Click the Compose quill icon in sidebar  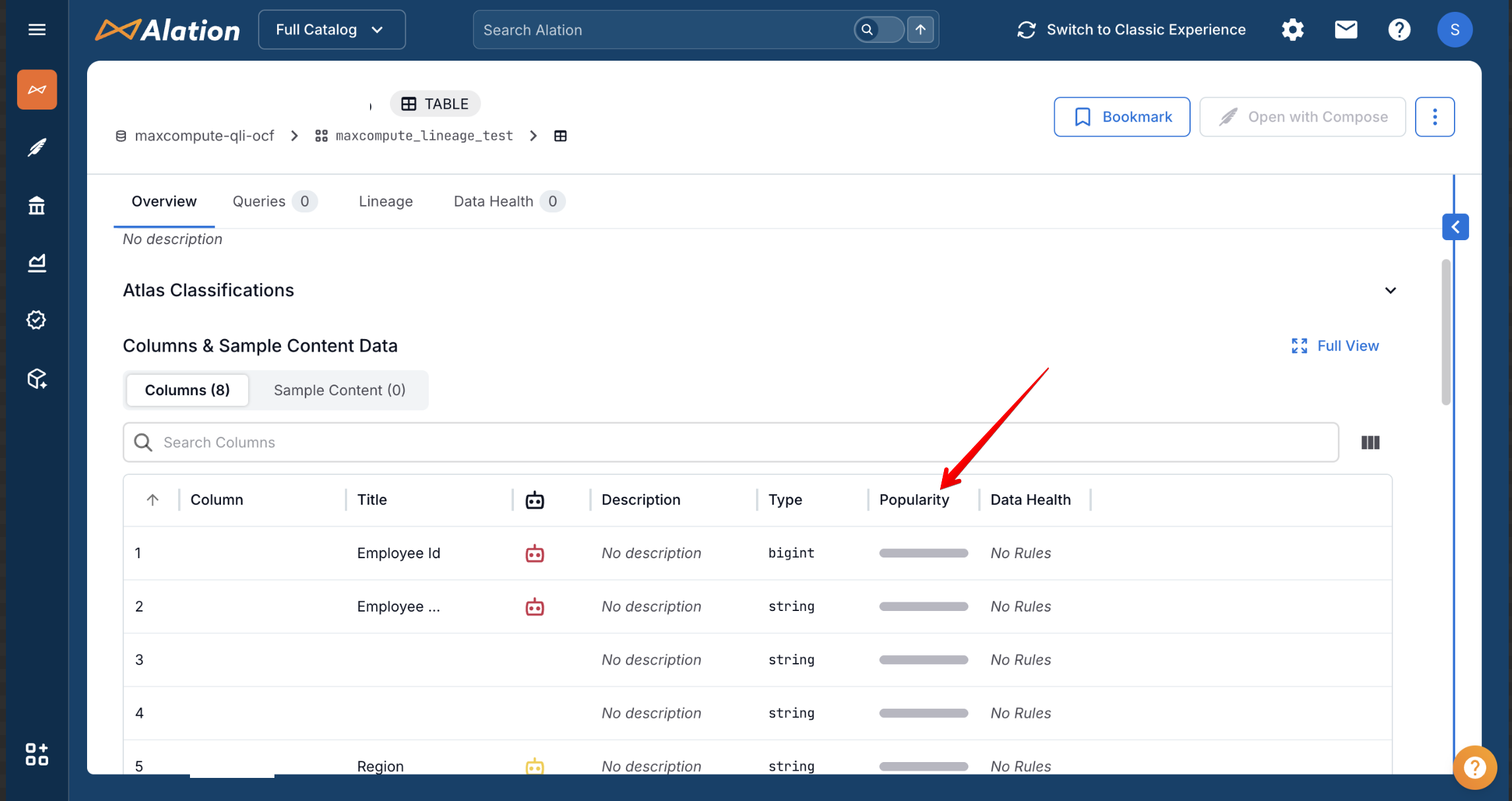(37, 147)
